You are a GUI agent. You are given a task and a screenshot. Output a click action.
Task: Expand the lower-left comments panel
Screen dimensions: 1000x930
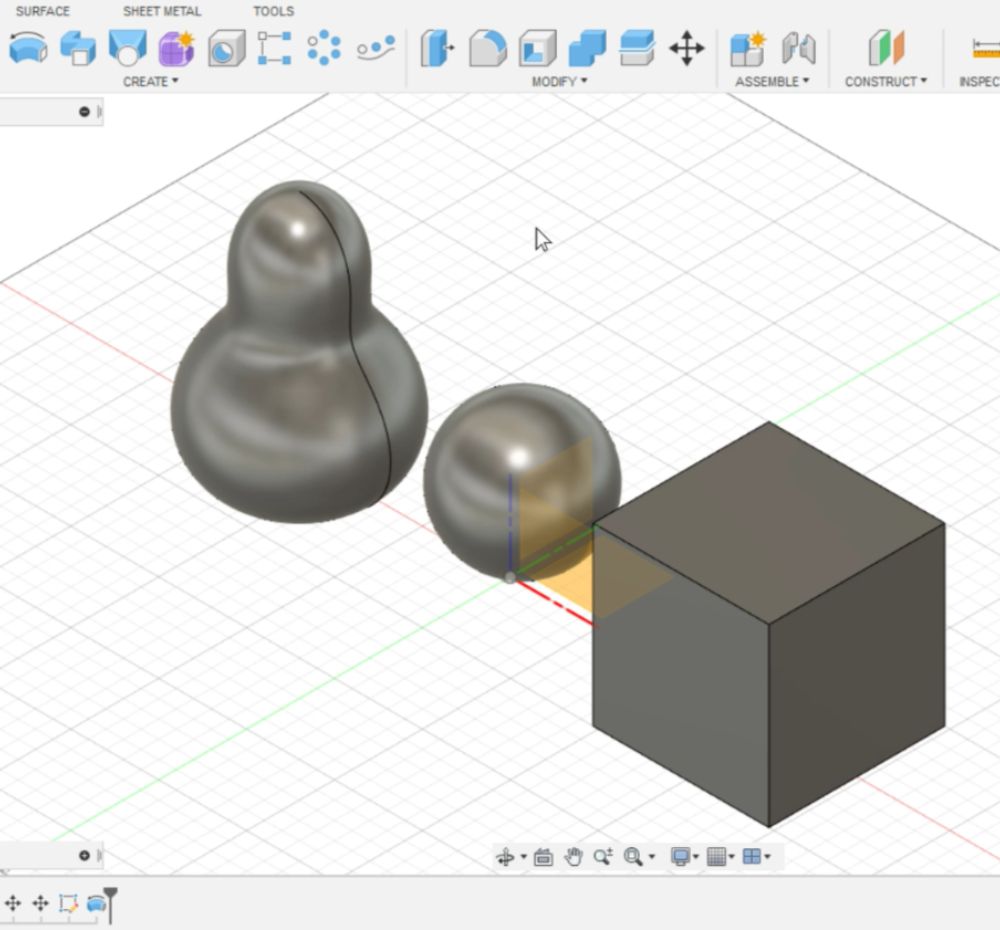(x=84, y=856)
